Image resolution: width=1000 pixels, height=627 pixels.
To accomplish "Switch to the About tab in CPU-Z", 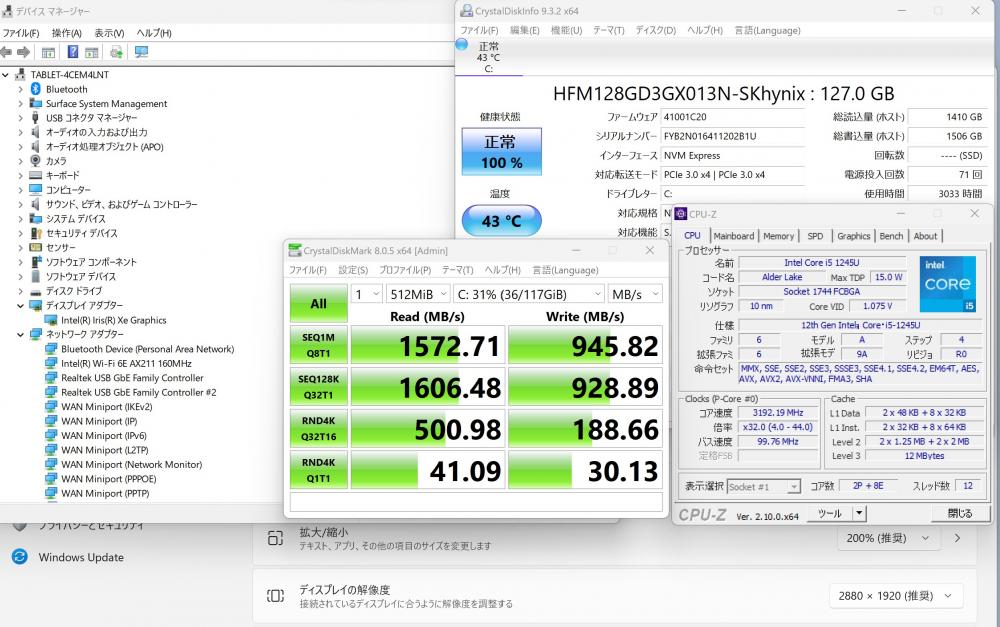I will pos(925,236).
